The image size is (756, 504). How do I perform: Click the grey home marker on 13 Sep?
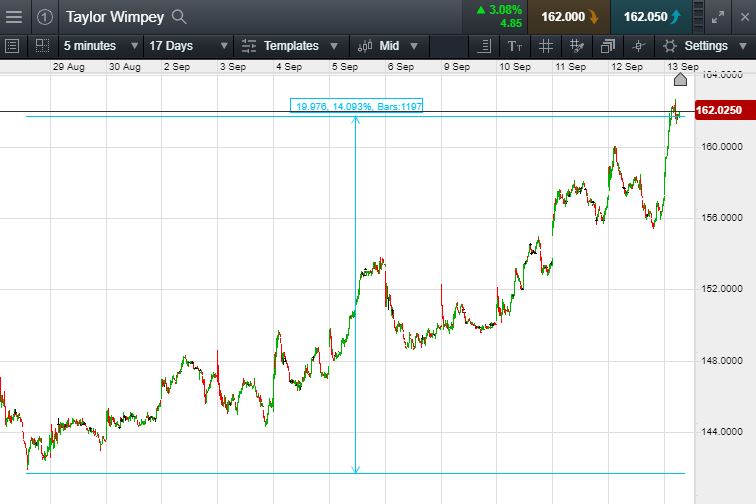point(680,79)
